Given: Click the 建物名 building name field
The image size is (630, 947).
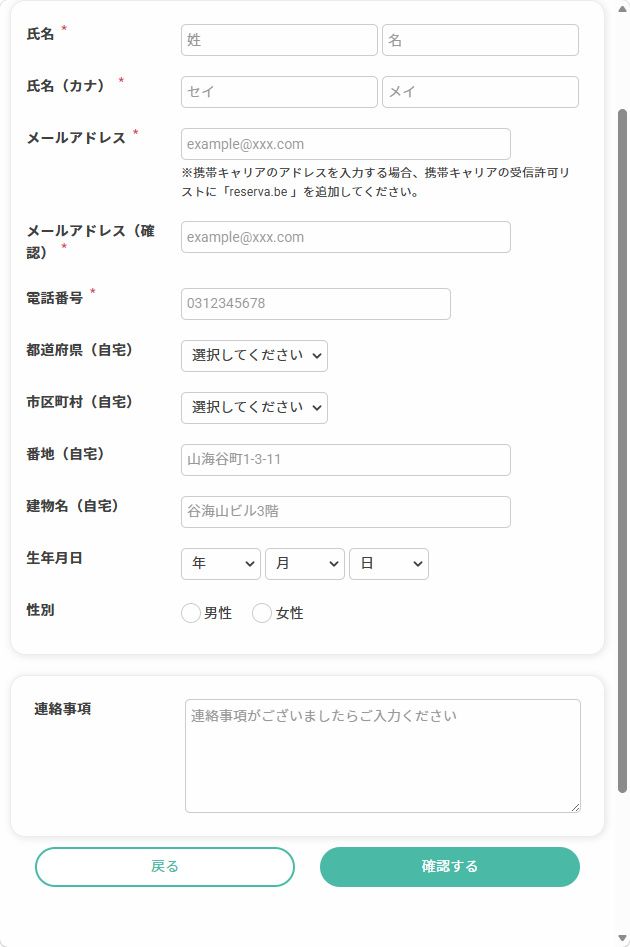Looking at the screenshot, I should [346, 512].
